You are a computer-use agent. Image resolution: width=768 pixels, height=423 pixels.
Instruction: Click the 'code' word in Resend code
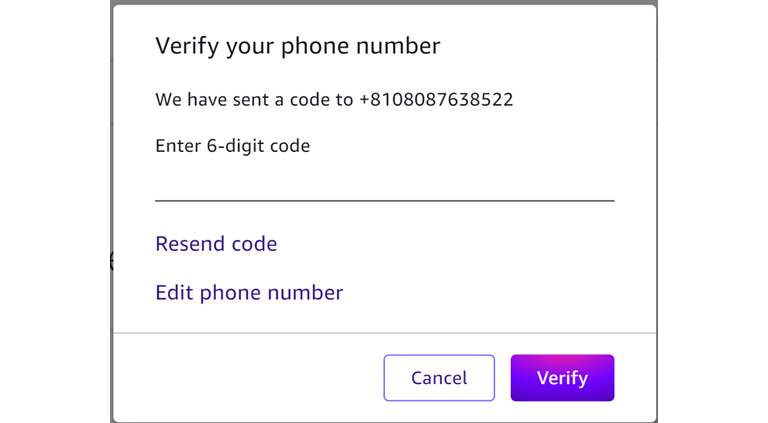click(x=254, y=244)
